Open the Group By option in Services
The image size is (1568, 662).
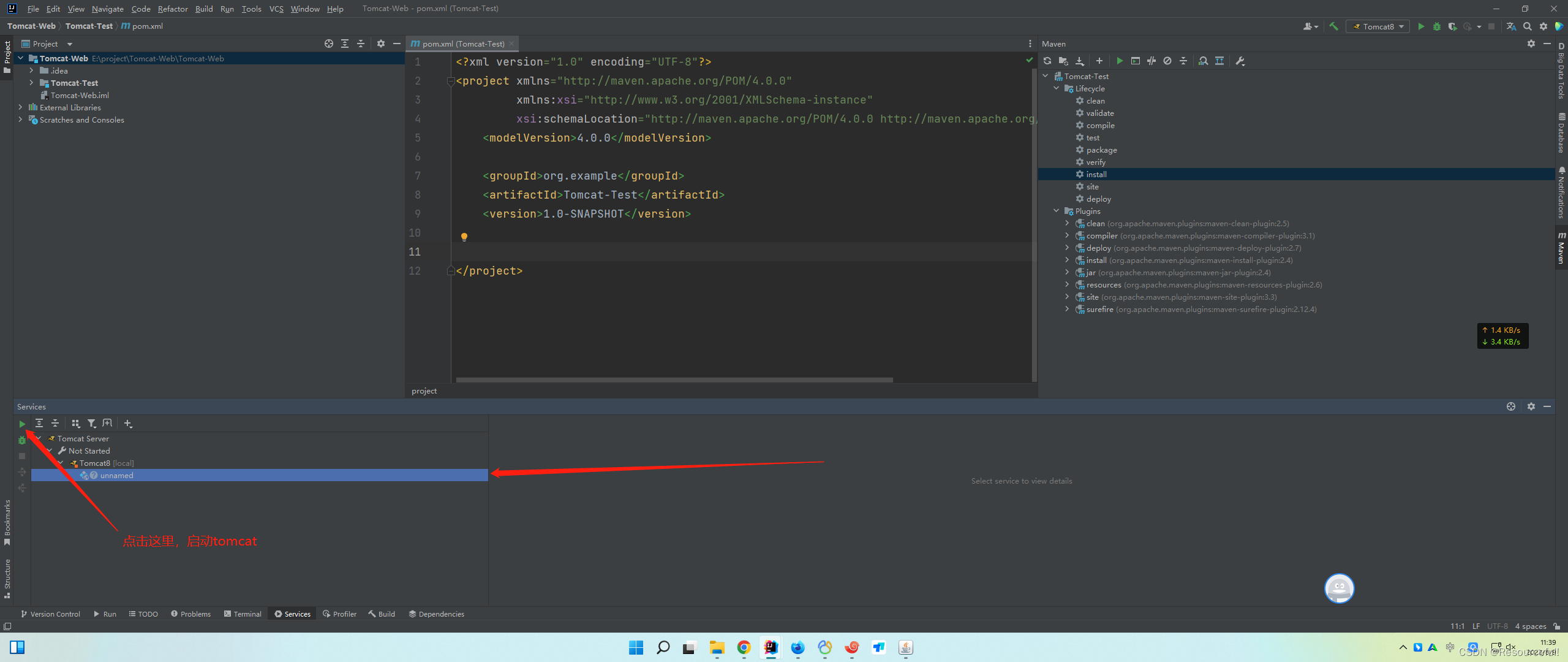coord(75,423)
